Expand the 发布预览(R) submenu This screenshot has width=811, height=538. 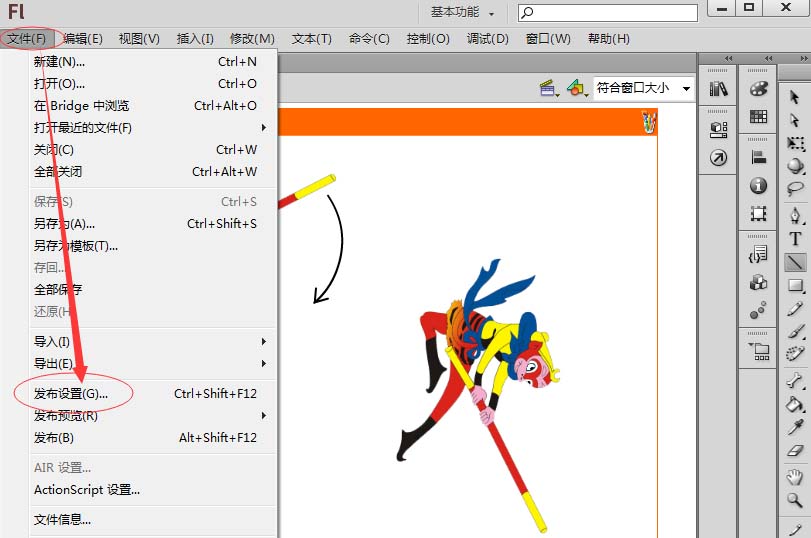154,416
